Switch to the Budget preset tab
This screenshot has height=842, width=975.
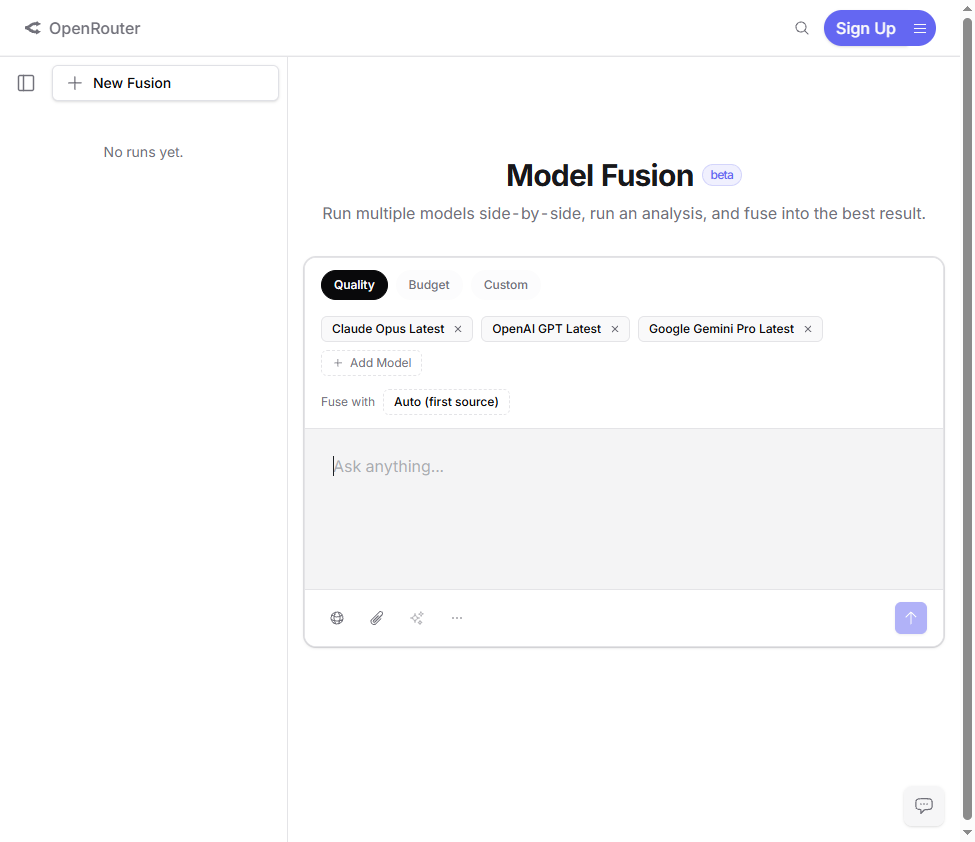coord(428,285)
